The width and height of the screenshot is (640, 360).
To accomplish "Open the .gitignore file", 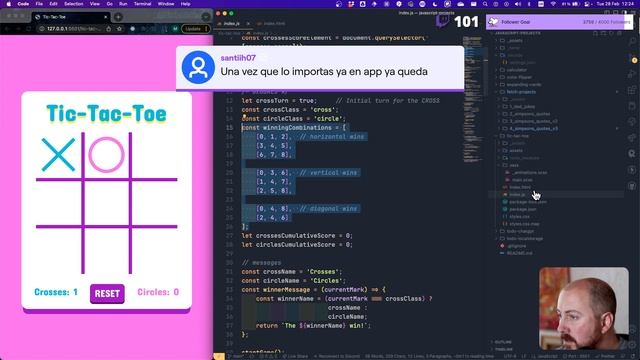I will 517,246.
